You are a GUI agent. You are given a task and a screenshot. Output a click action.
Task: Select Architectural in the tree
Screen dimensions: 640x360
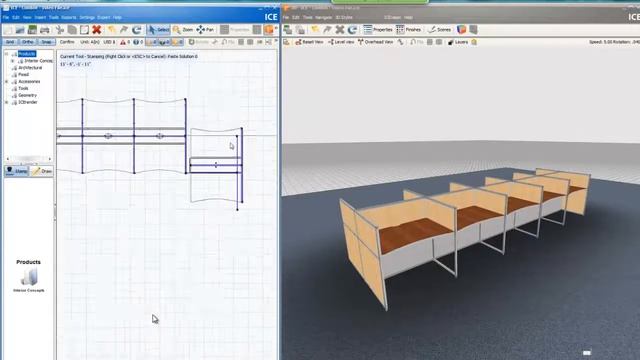click(x=30, y=68)
